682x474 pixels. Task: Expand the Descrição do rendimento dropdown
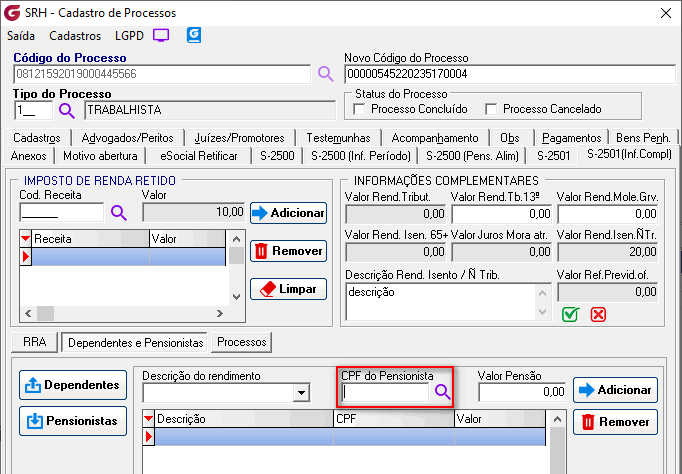click(x=301, y=394)
